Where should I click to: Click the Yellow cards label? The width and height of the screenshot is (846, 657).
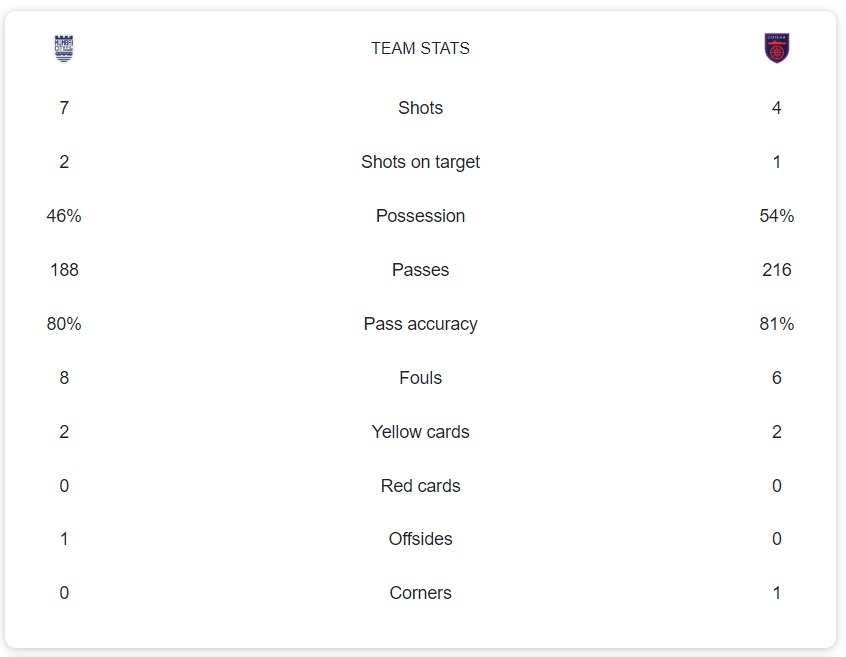(x=420, y=432)
